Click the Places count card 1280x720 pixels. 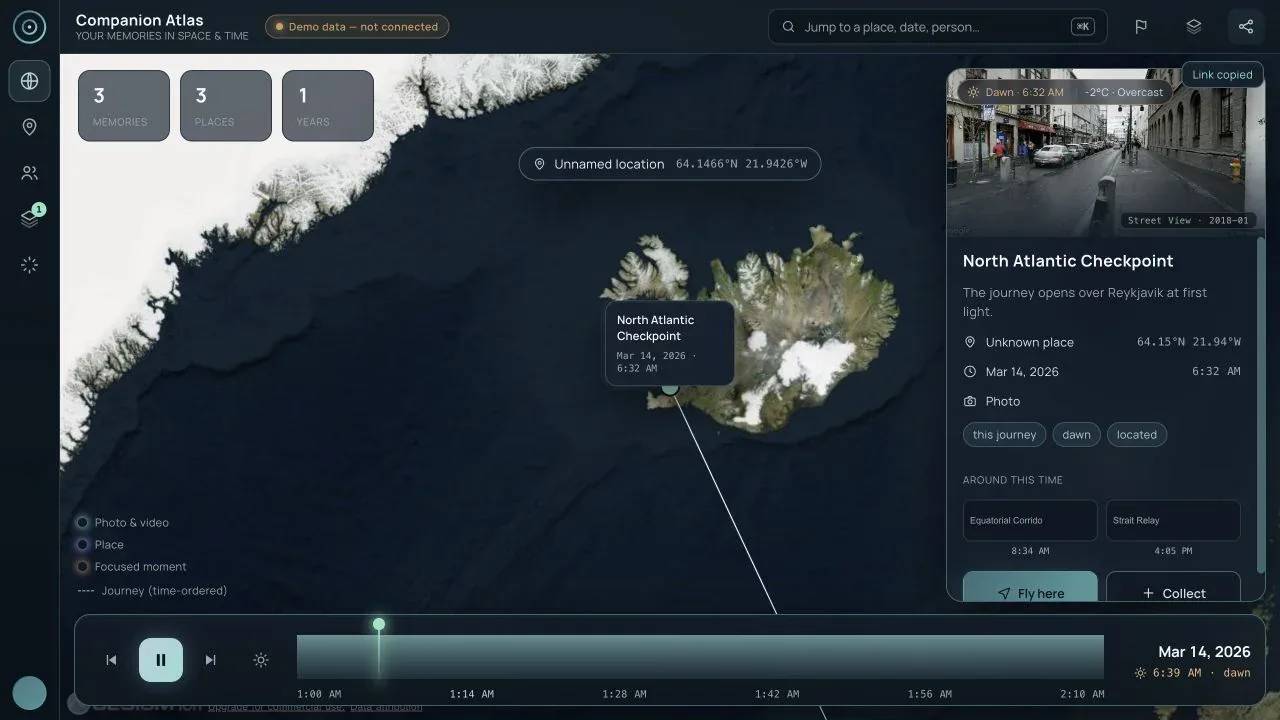[226, 106]
